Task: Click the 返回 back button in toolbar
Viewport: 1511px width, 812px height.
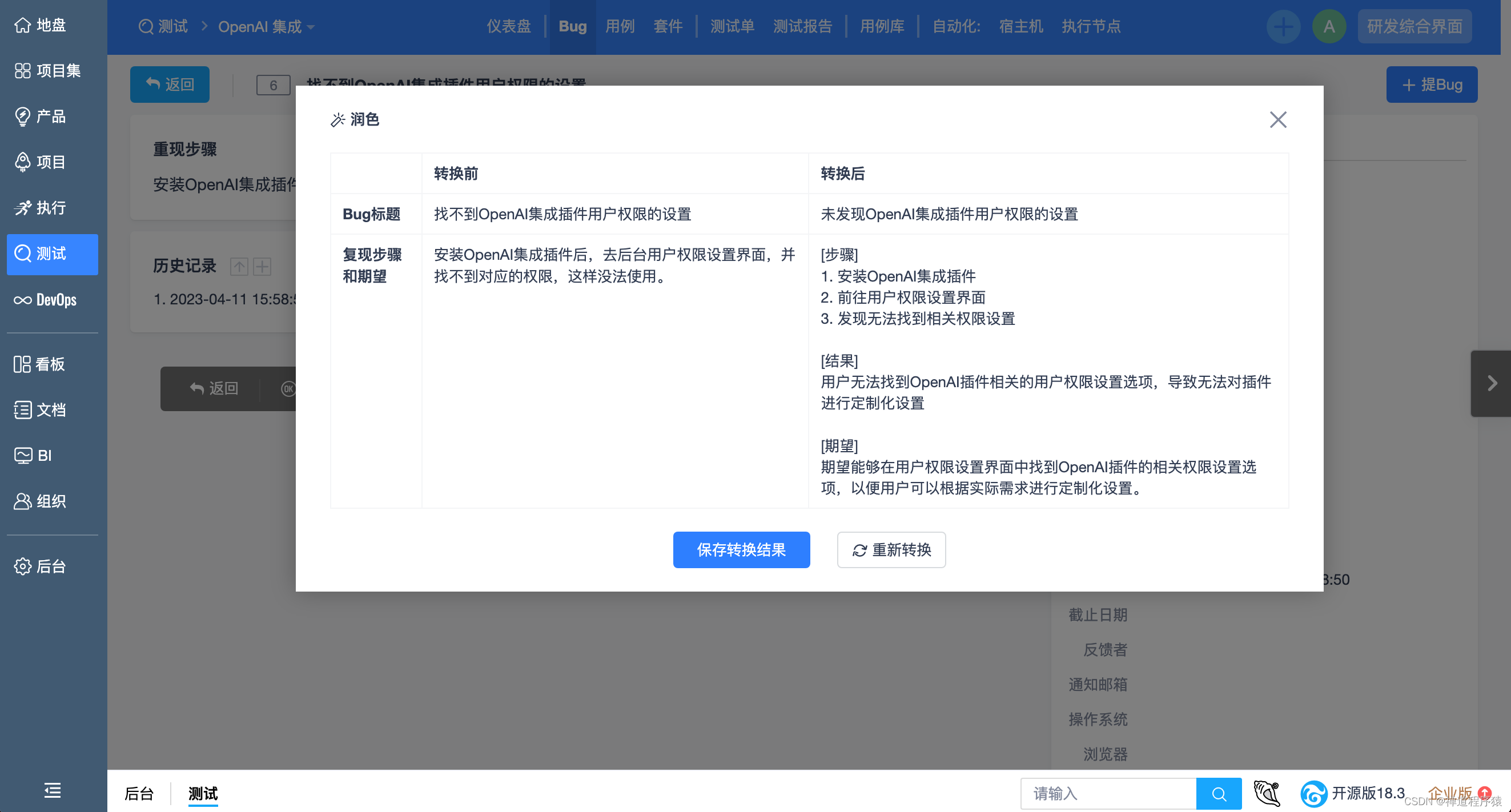Action: (169, 84)
